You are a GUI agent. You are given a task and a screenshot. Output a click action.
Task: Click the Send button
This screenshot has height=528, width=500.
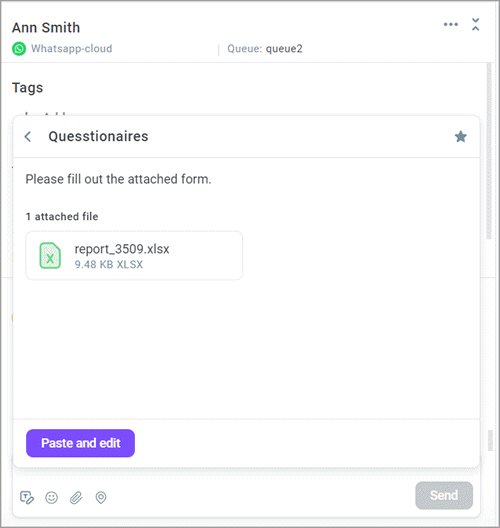coord(444,495)
